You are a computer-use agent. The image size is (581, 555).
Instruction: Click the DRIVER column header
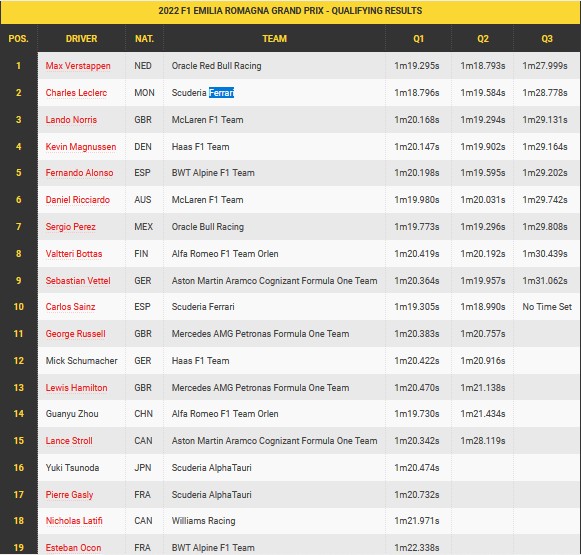[x=82, y=39]
